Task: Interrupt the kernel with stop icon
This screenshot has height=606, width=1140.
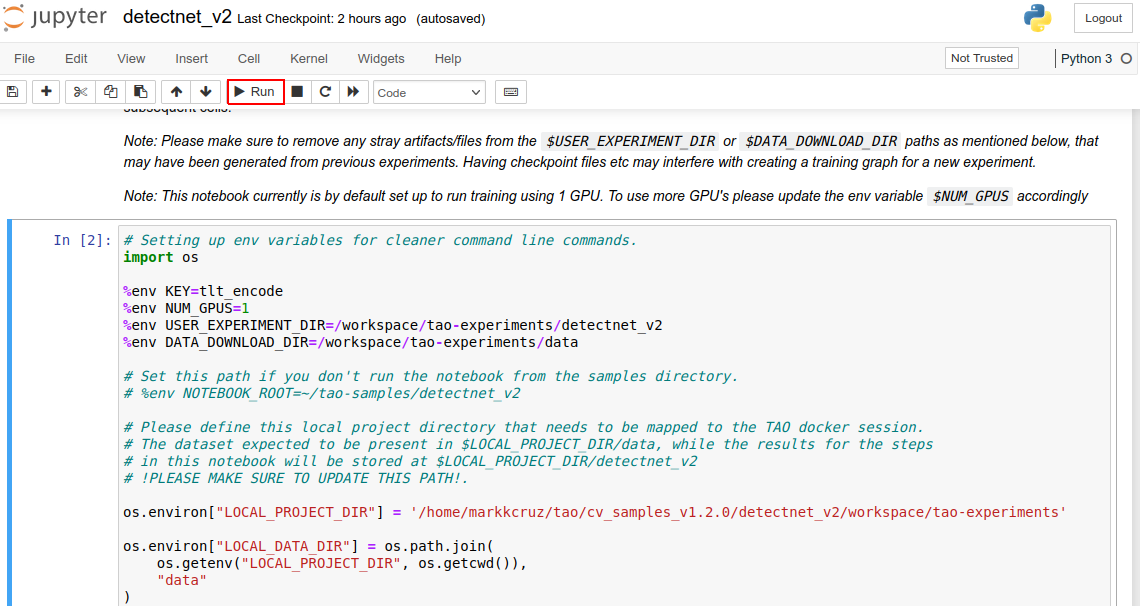Action: pos(297,92)
